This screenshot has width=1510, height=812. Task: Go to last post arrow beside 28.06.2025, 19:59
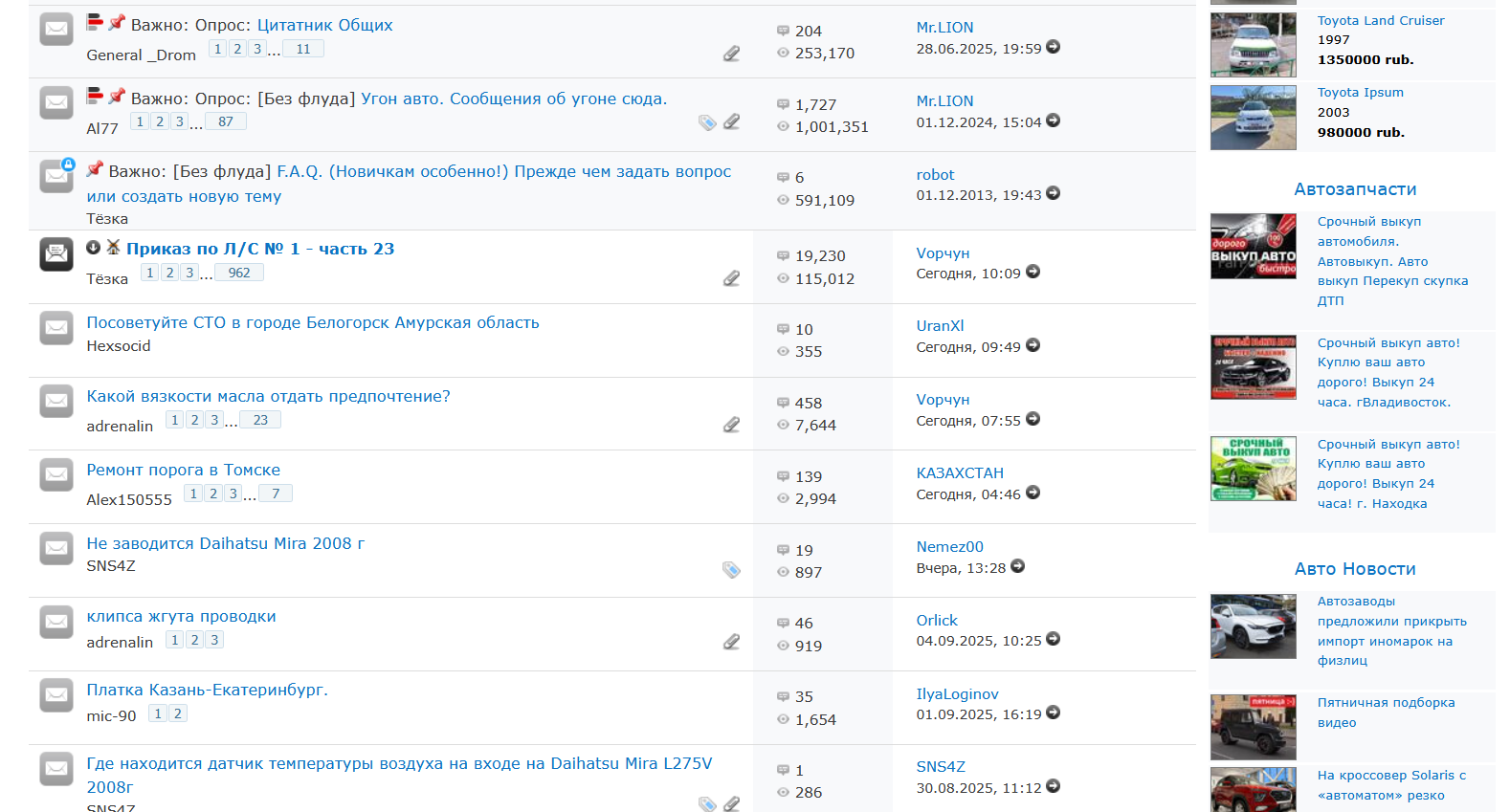coord(1053,47)
